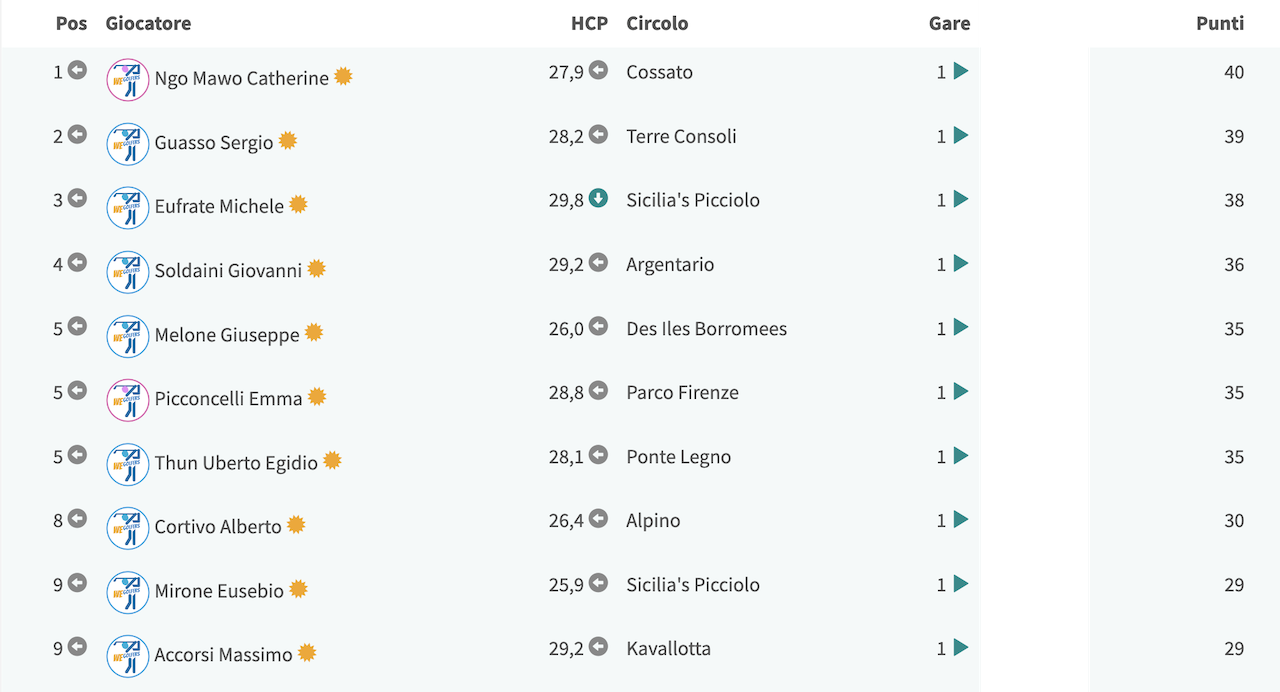Click the Circolo column header
Viewport: 1280px width, 692px height.
click(x=657, y=23)
